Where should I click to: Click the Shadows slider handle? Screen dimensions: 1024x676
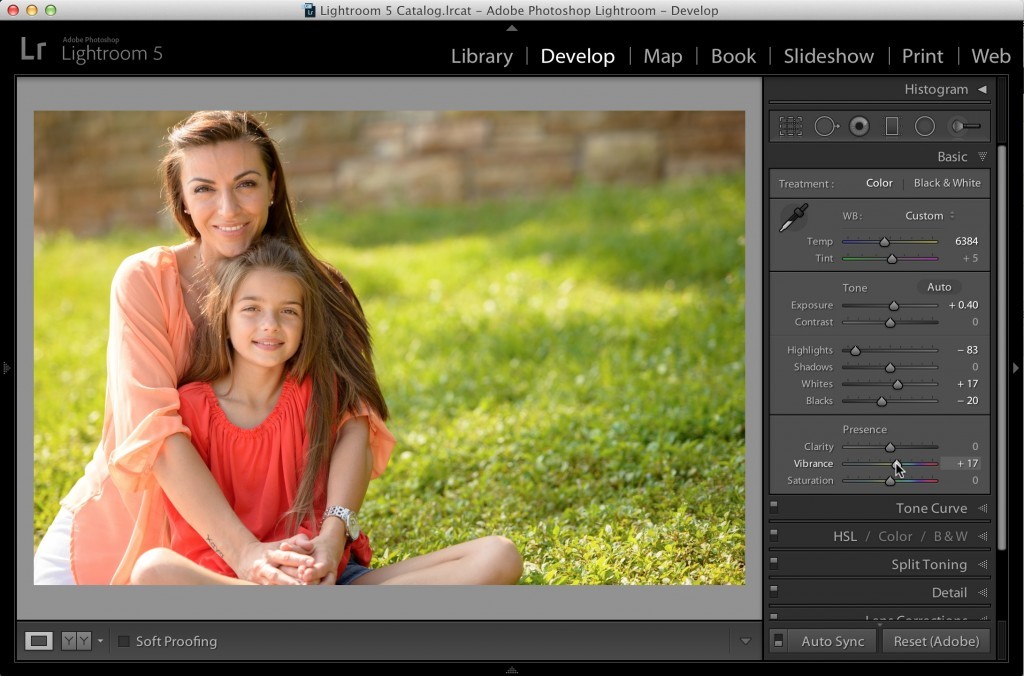click(x=890, y=368)
